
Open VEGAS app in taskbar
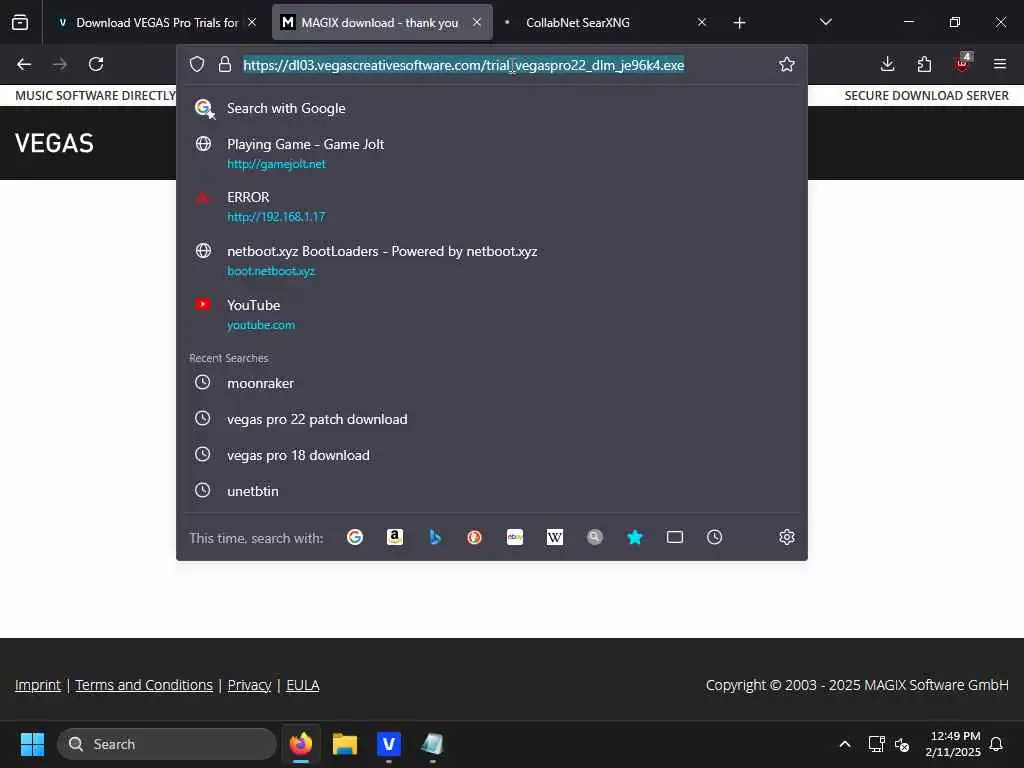point(389,744)
